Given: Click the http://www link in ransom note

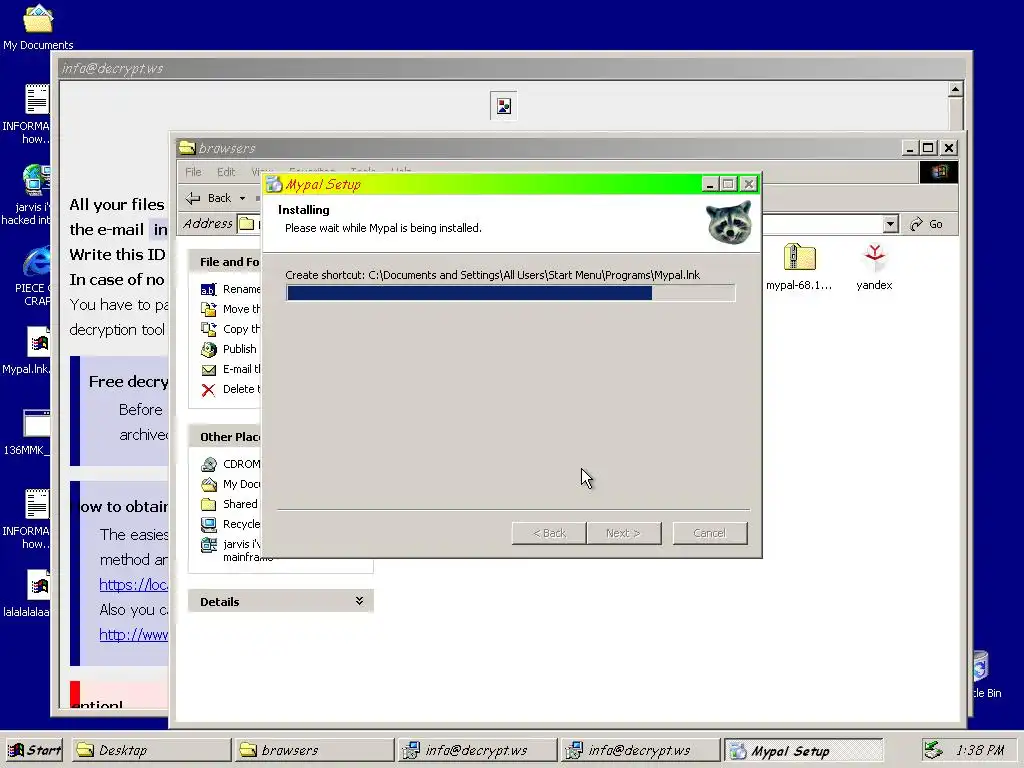Looking at the screenshot, I should pyautogui.click(x=133, y=634).
